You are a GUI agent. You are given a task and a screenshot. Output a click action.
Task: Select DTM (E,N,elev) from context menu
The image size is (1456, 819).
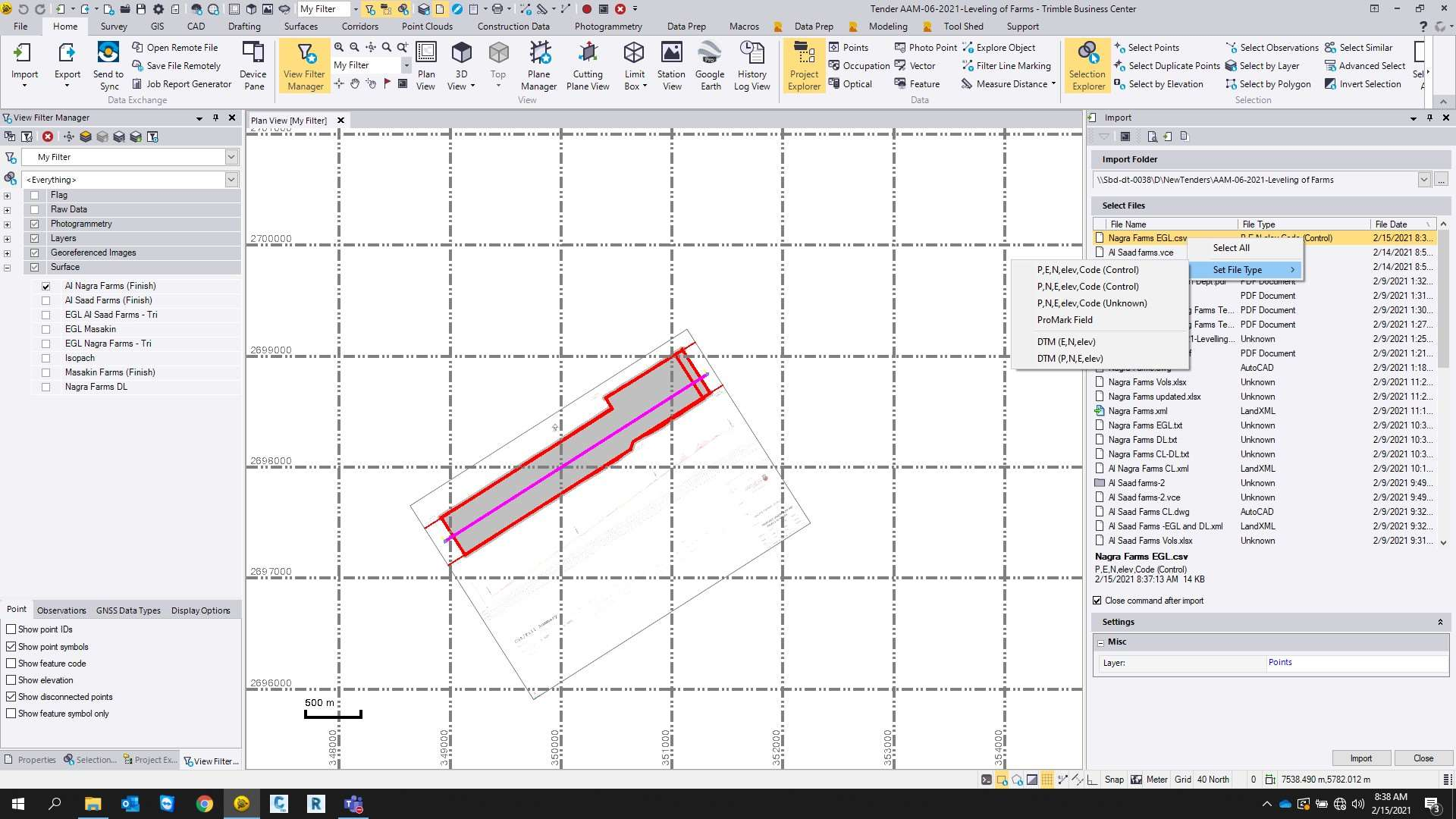[x=1068, y=342]
